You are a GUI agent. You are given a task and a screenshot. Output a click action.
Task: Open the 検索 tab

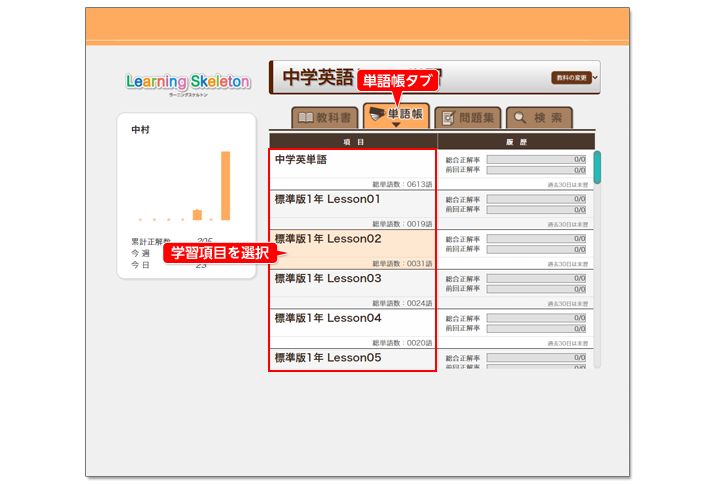(539, 118)
